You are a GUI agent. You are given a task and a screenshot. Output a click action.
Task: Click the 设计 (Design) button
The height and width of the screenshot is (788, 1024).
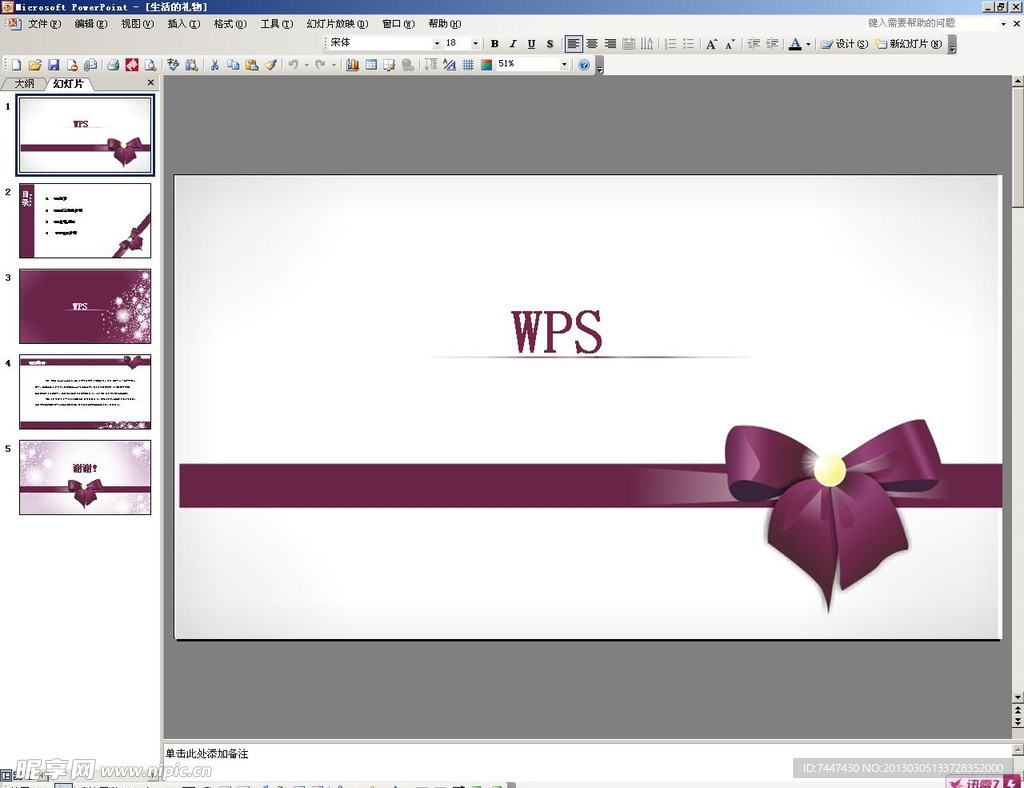(844, 44)
